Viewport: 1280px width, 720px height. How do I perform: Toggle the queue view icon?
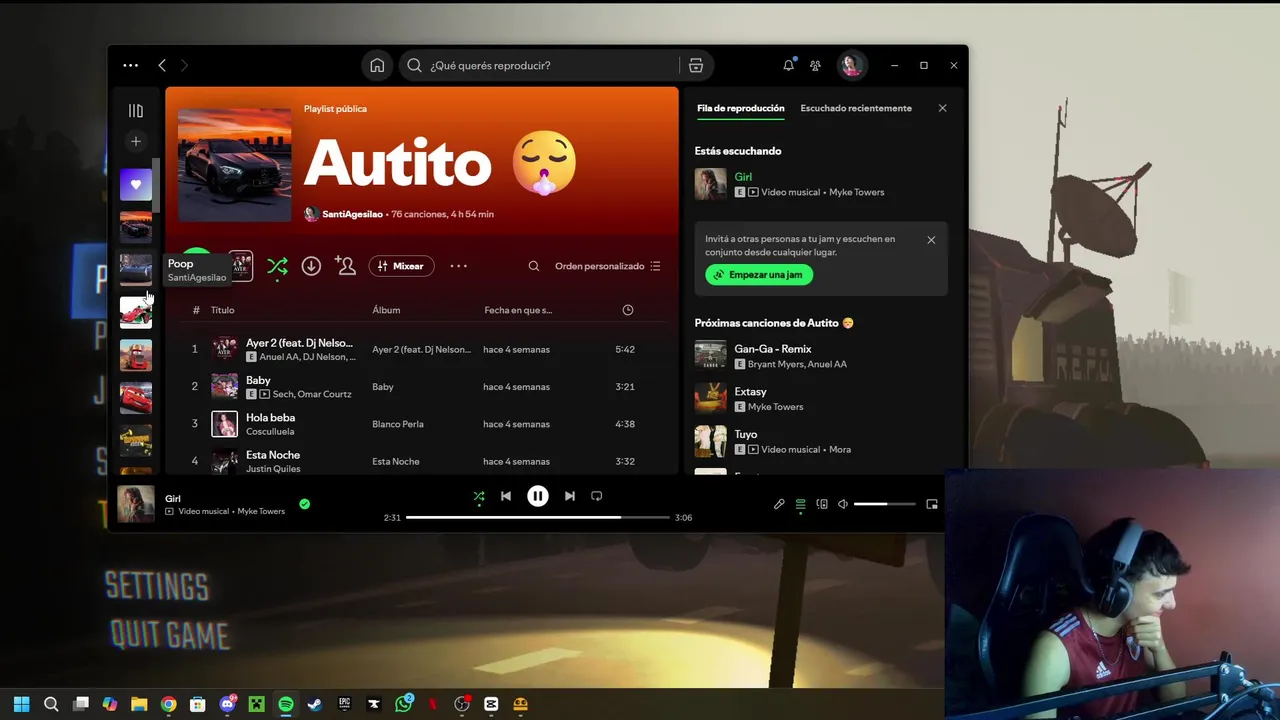click(800, 504)
